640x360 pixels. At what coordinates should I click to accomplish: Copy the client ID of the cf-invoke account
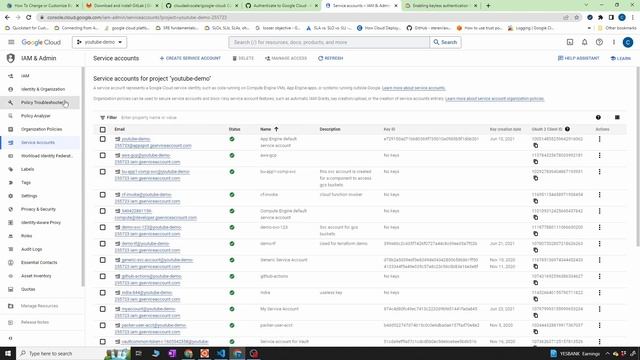(x=536, y=201)
